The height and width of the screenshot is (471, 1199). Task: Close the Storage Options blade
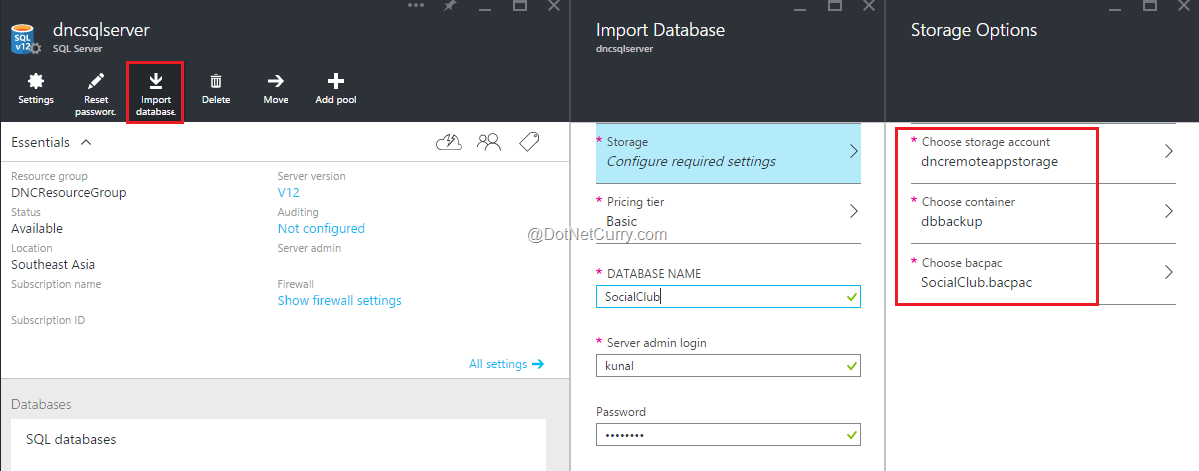(1184, 5)
